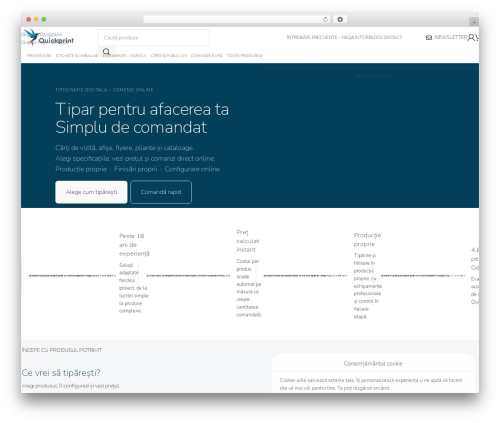Click the 'Preț calculat instant' title
Image resolution: width=500 pixels, height=423 pixels.
[x=247, y=241]
